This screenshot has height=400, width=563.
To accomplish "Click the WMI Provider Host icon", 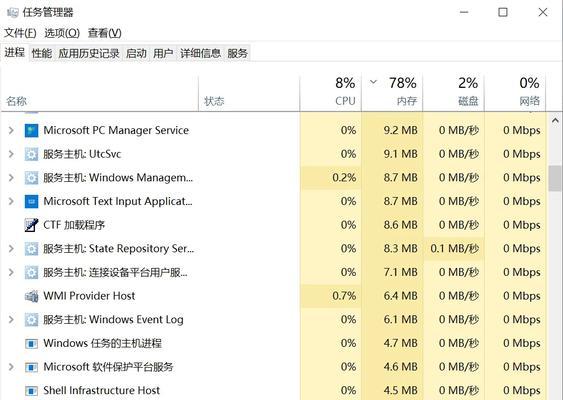I will pyautogui.click(x=31, y=296).
